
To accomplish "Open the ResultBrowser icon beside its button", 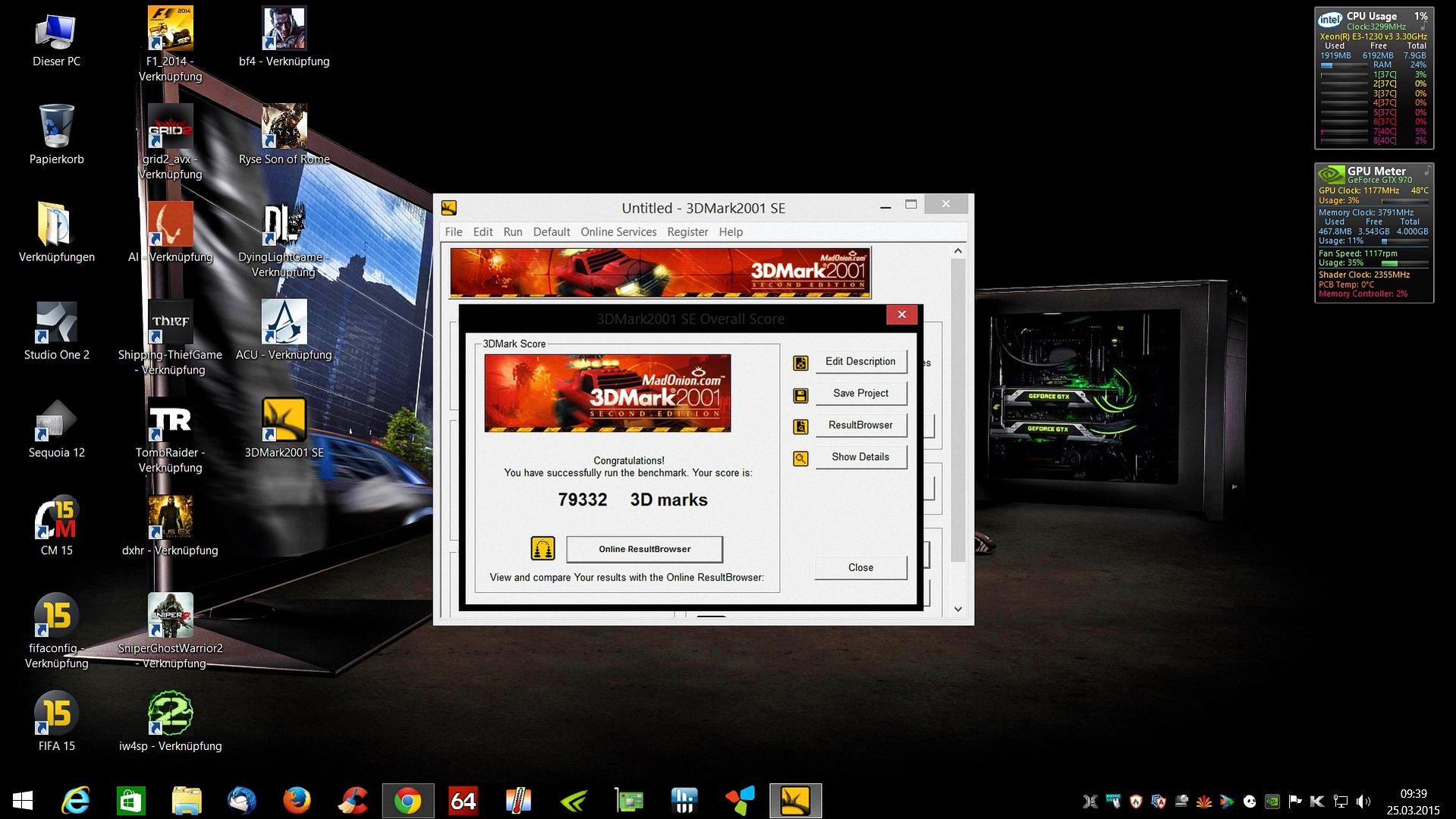I will [x=800, y=427].
